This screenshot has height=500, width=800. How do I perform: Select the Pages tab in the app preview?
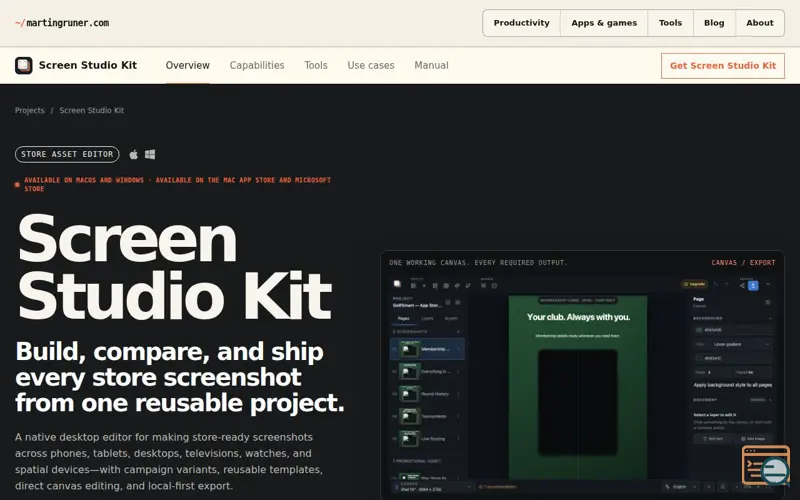click(x=404, y=318)
